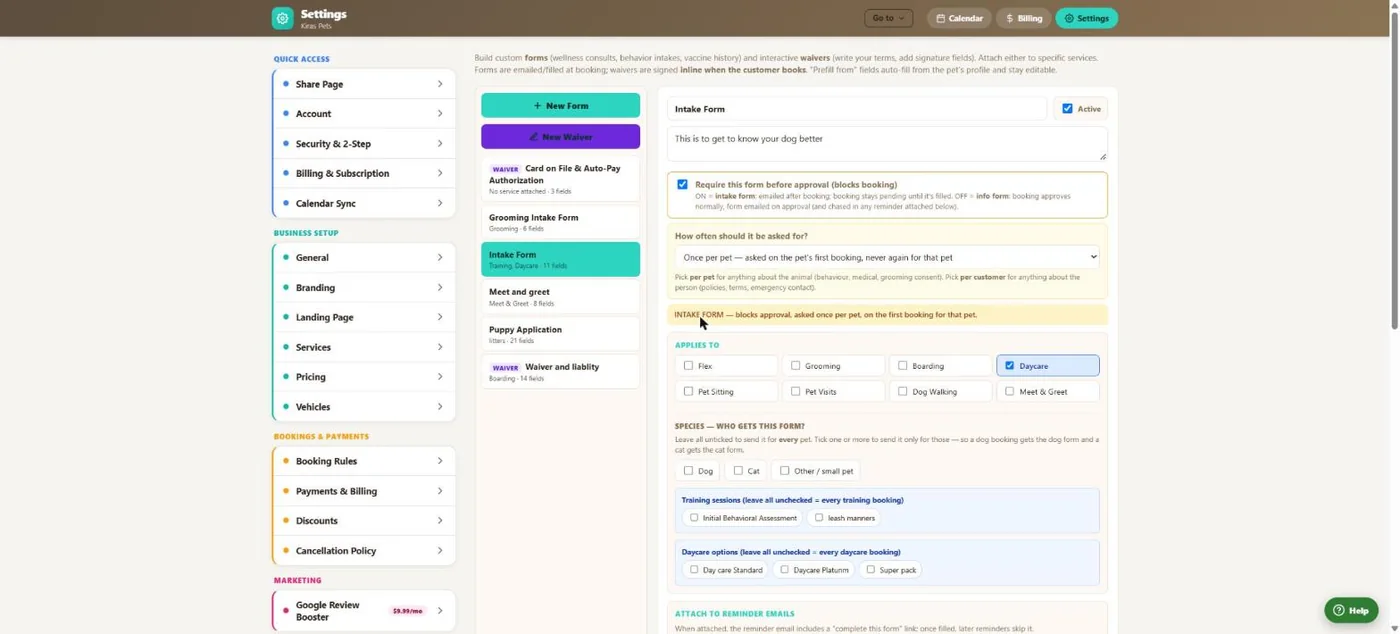Open Cancellation Policy settings

364,551
